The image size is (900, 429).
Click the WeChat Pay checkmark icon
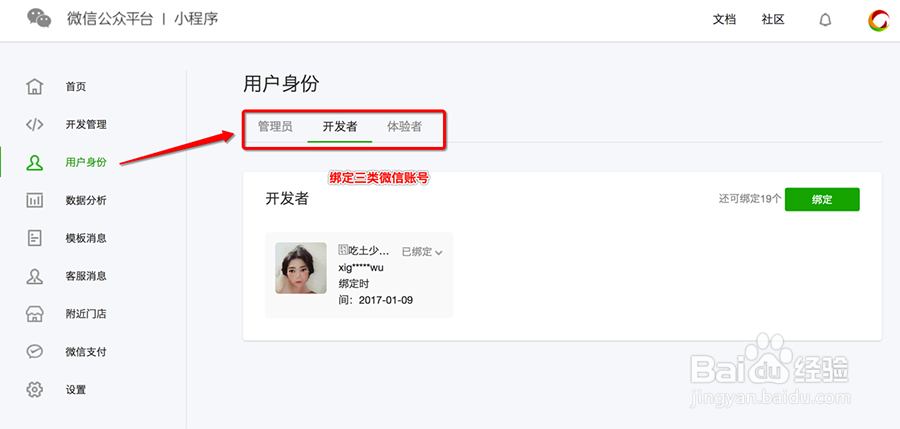[x=35, y=352]
